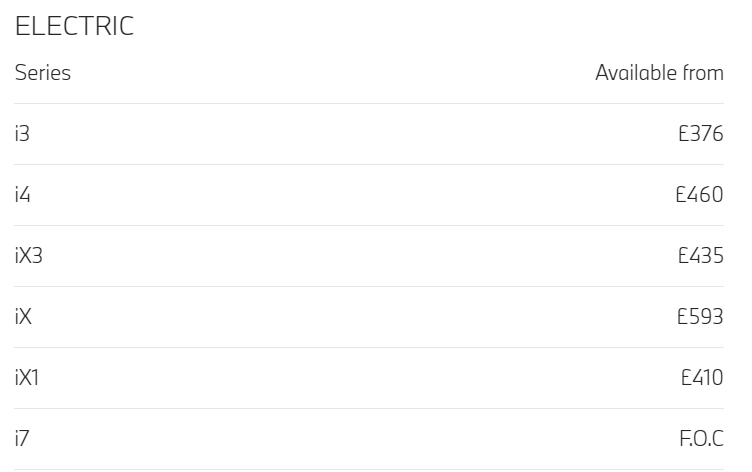Open the i3 series row
Image resolution: width=752 pixels, height=472 pixels.
369,134
